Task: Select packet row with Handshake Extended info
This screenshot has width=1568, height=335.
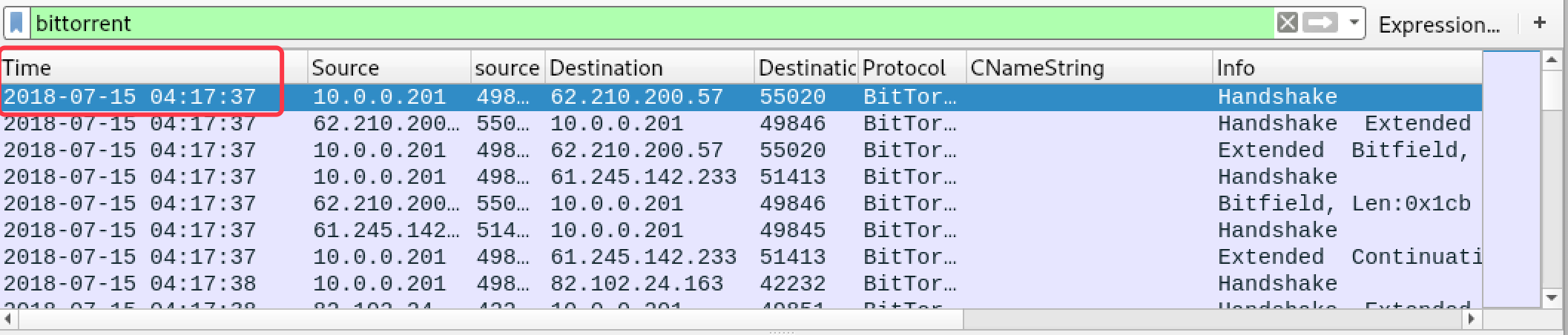Action: 740,124
